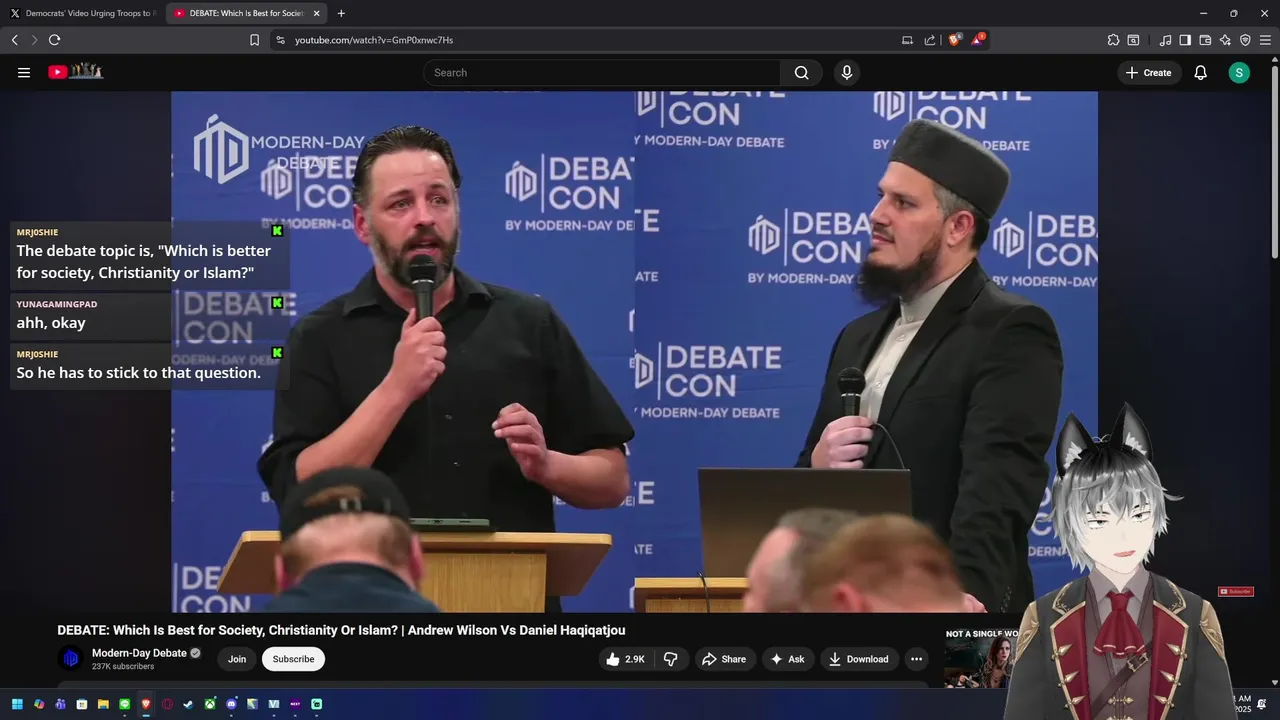Open Leo AI sparkle icon
This screenshot has height=720, width=1280.
tap(1225, 40)
